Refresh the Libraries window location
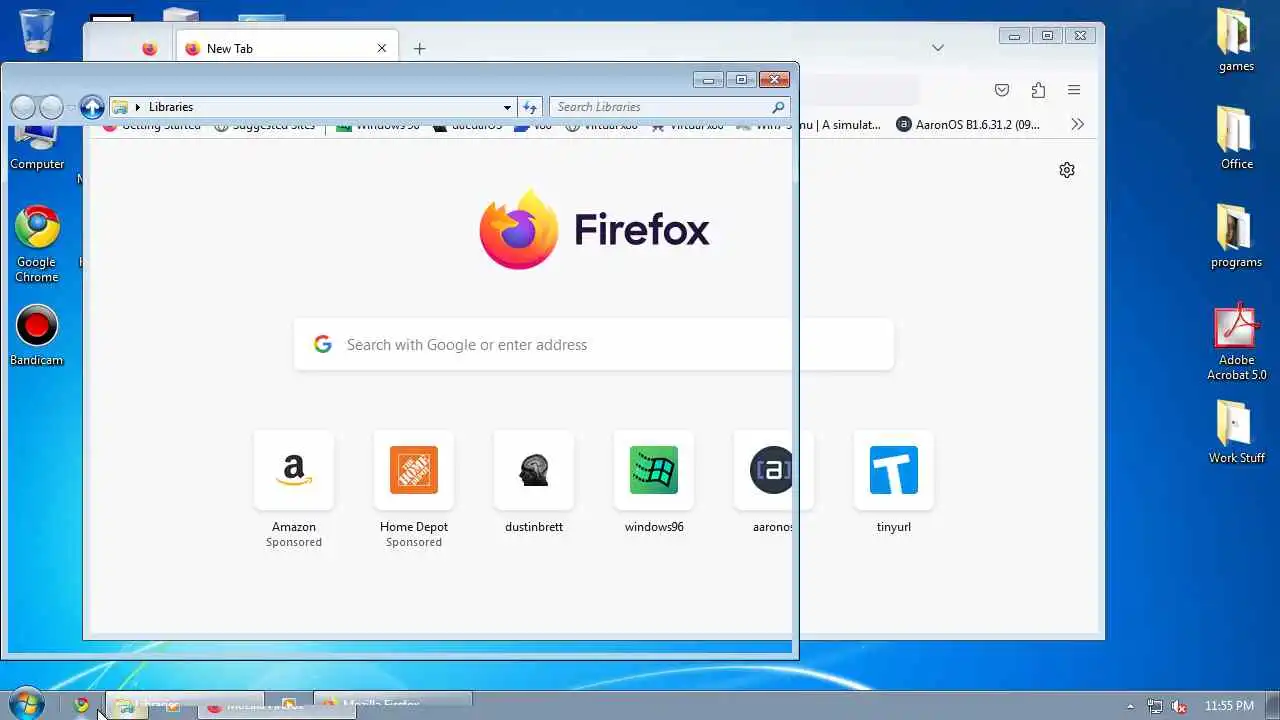The image size is (1280, 720). pos(530,107)
